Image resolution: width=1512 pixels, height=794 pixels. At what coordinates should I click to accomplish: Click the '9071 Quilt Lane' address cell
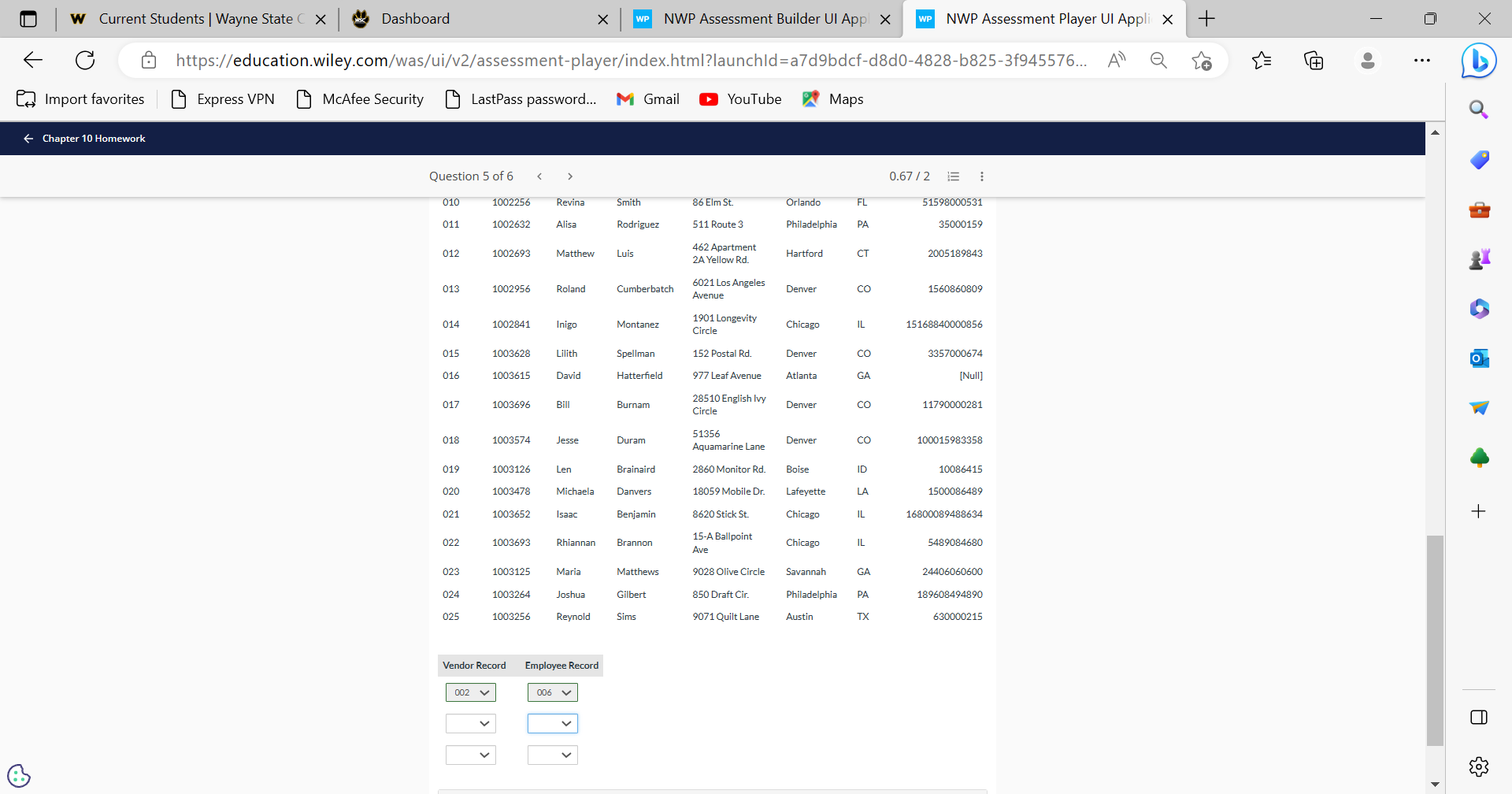click(726, 617)
